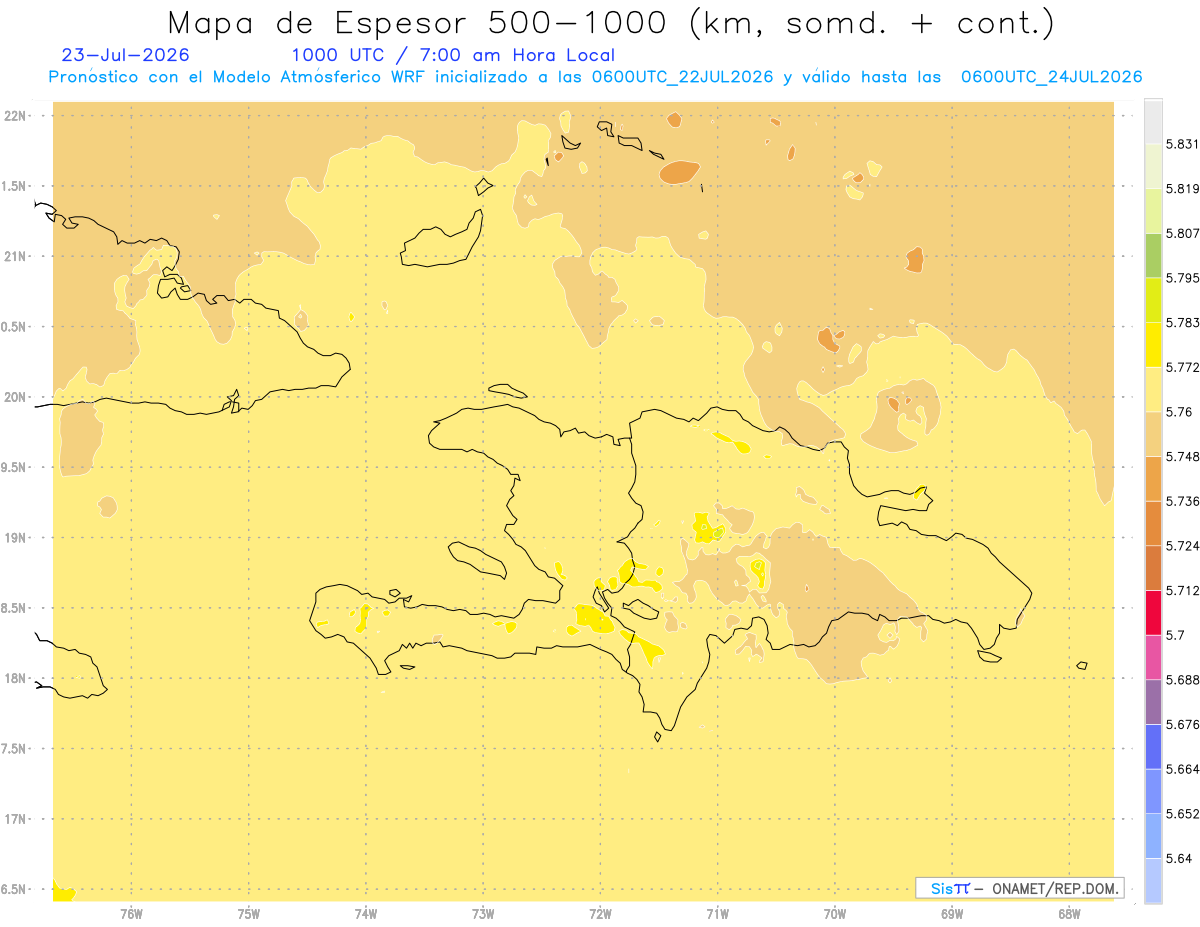
Task: Click the 76W longitude label
Action: point(131,914)
